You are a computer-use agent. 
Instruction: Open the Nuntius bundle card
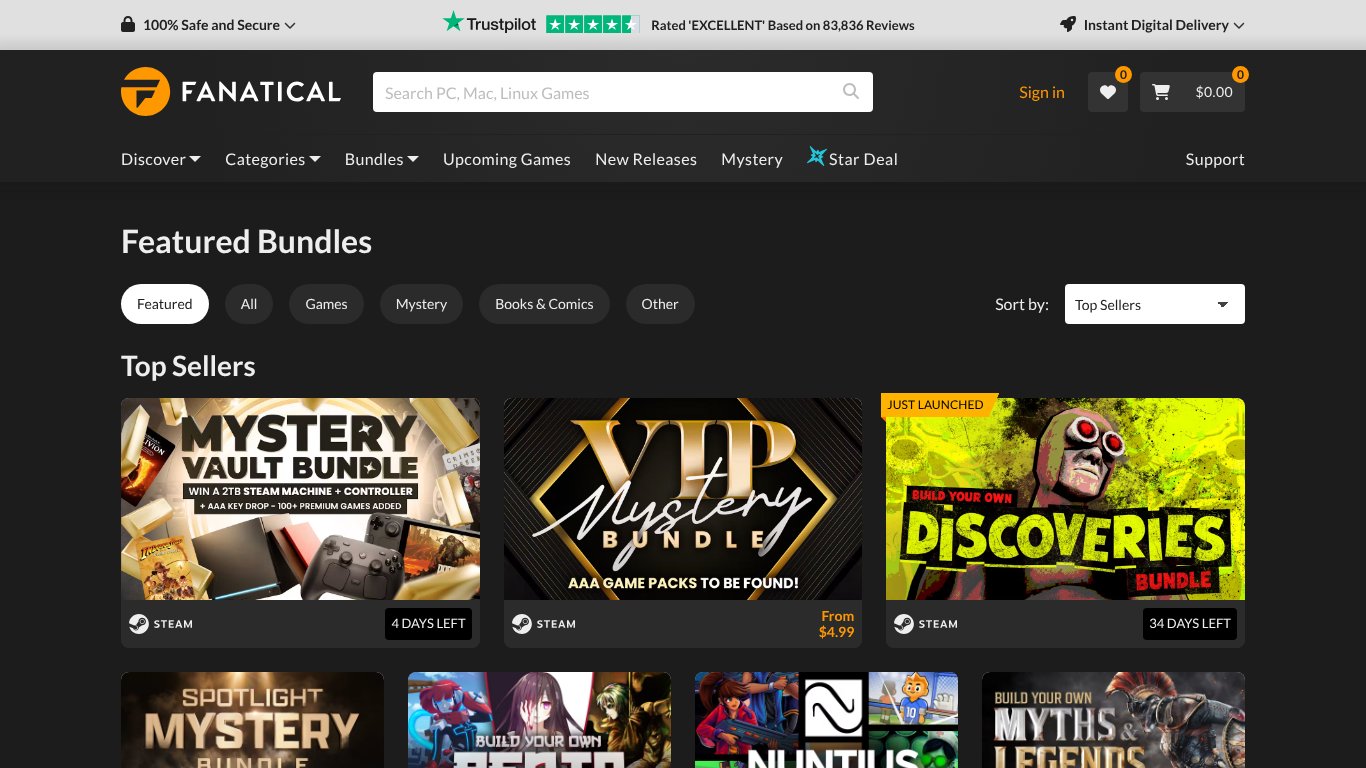pos(826,720)
